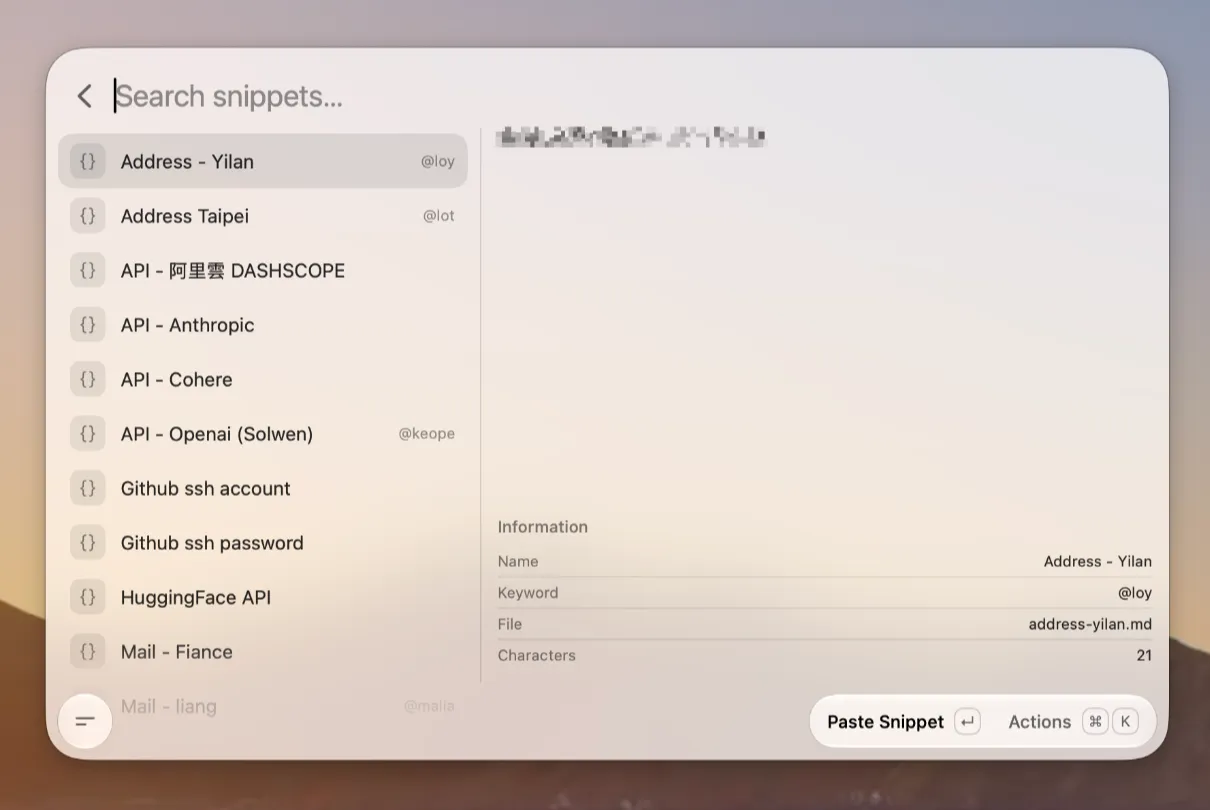Screen dimensions: 1210x810
Task: Click the snippet icon beside API - Openai (Solwen)
Action: (x=88, y=434)
